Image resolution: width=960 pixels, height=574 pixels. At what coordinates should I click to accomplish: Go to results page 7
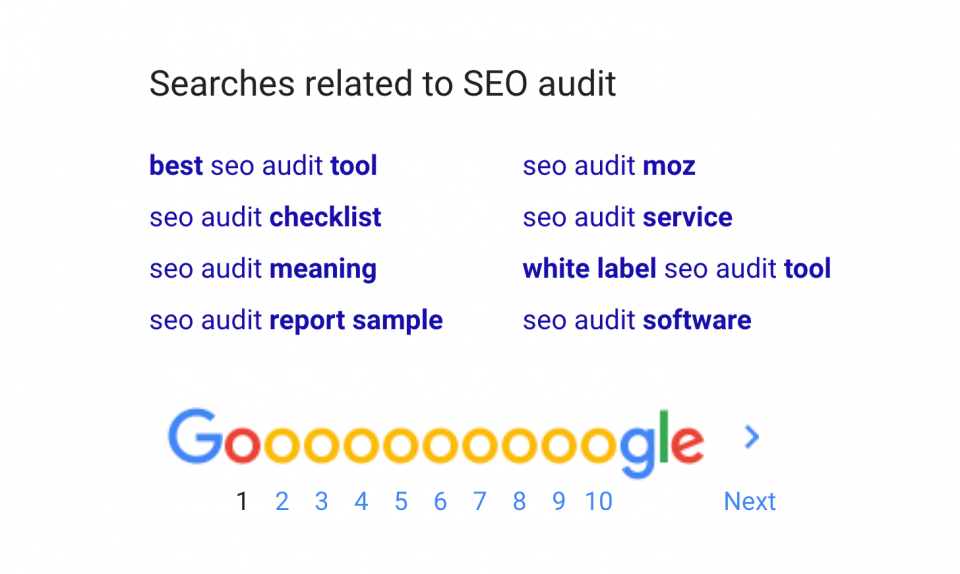tap(479, 502)
